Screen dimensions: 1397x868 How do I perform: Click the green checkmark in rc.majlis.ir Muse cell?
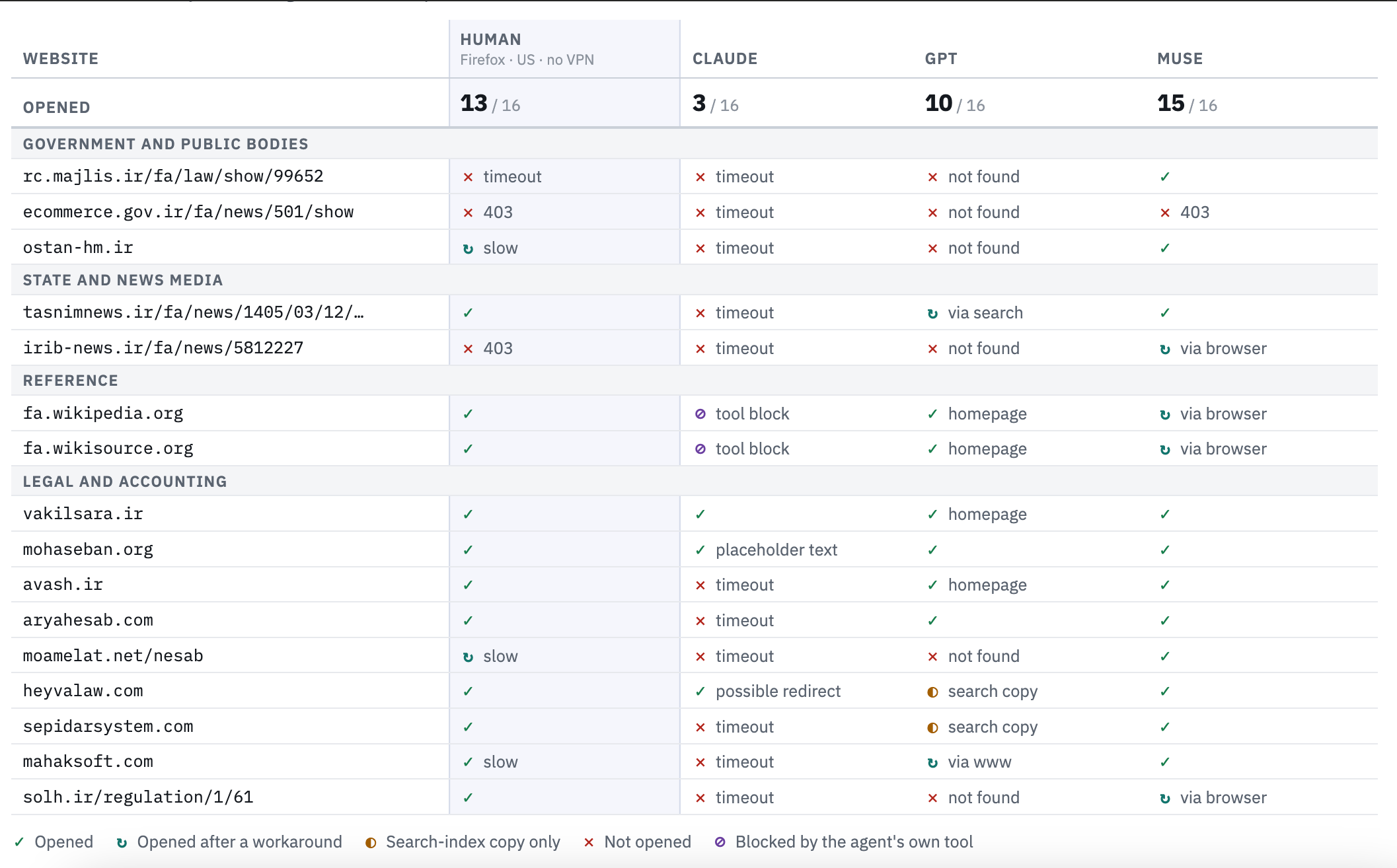coord(1165,177)
